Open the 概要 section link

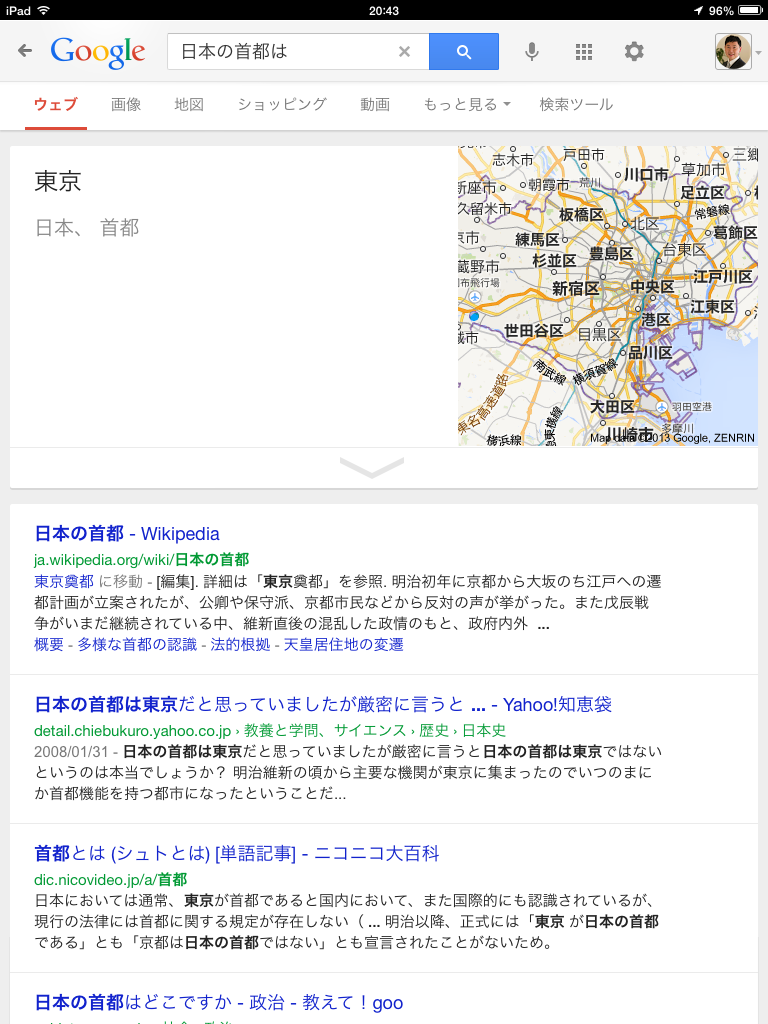pyautogui.click(x=49, y=645)
